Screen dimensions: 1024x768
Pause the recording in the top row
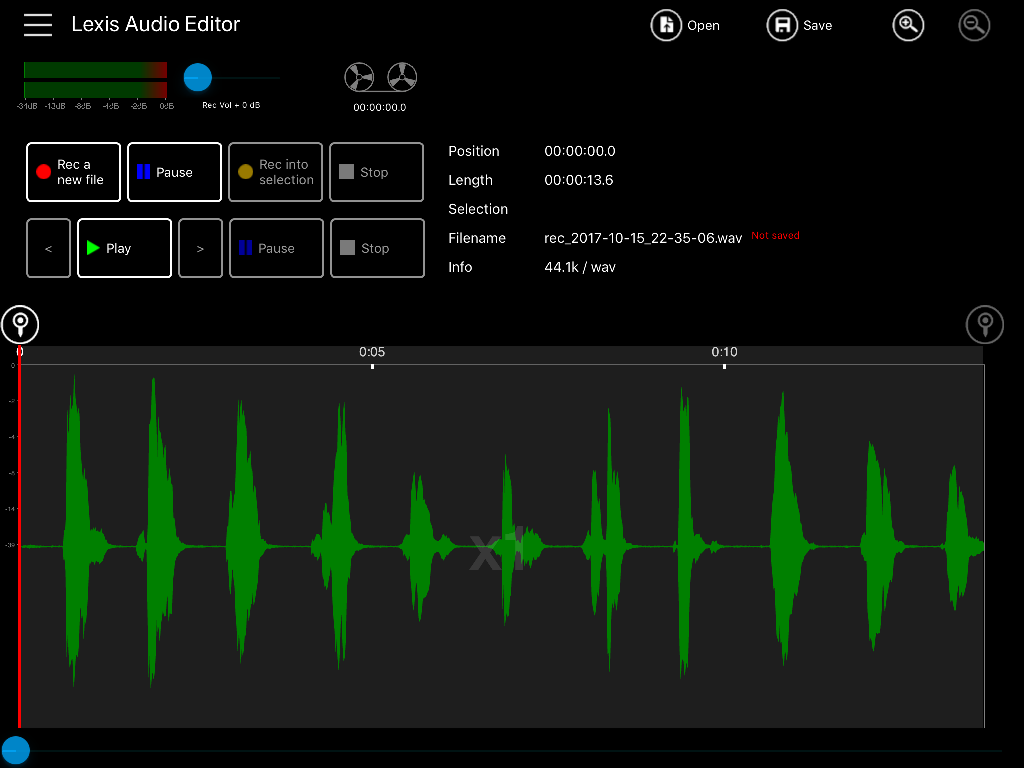pyautogui.click(x=174, y=172)
